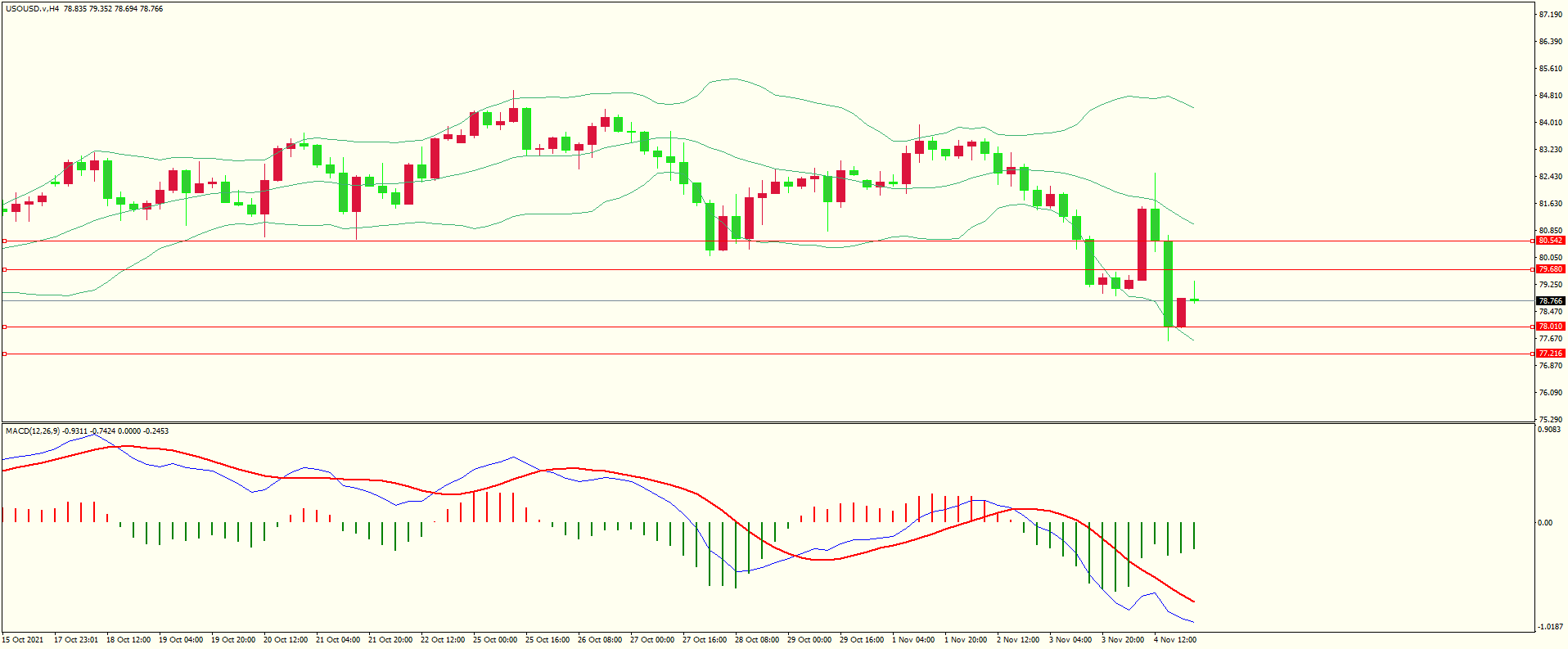Screen dimensions: 1568x649
Task: Click left handle of 79.680 horizontal line
Action: click(4, 269)
